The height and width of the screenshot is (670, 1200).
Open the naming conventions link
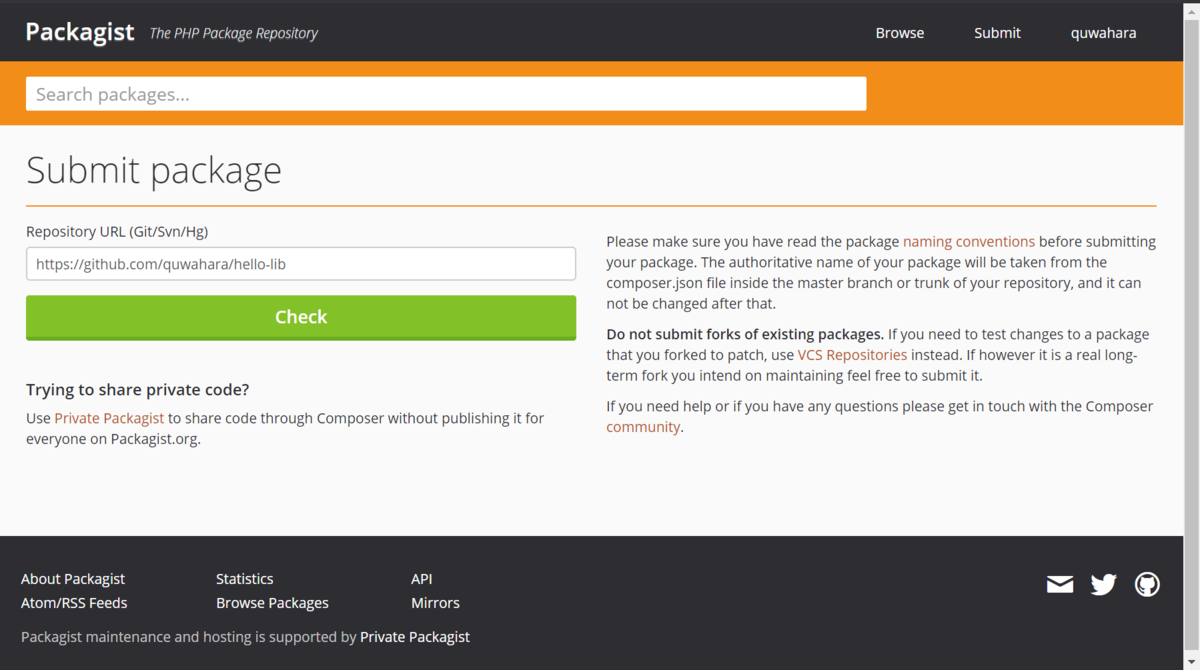pyautogui.click(x=968, y=241)
